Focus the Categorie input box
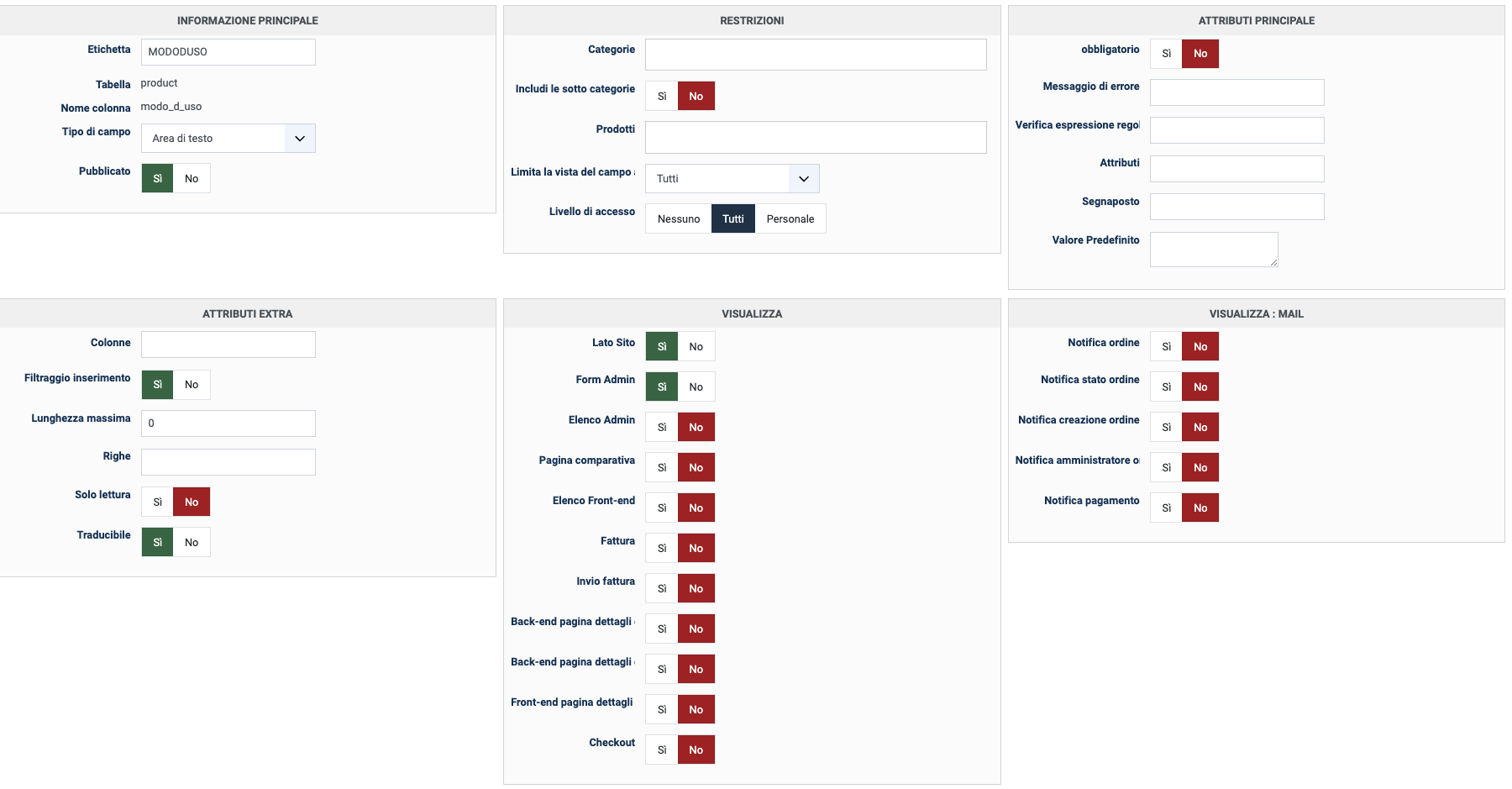1512x789 pixels. (816, 55)
